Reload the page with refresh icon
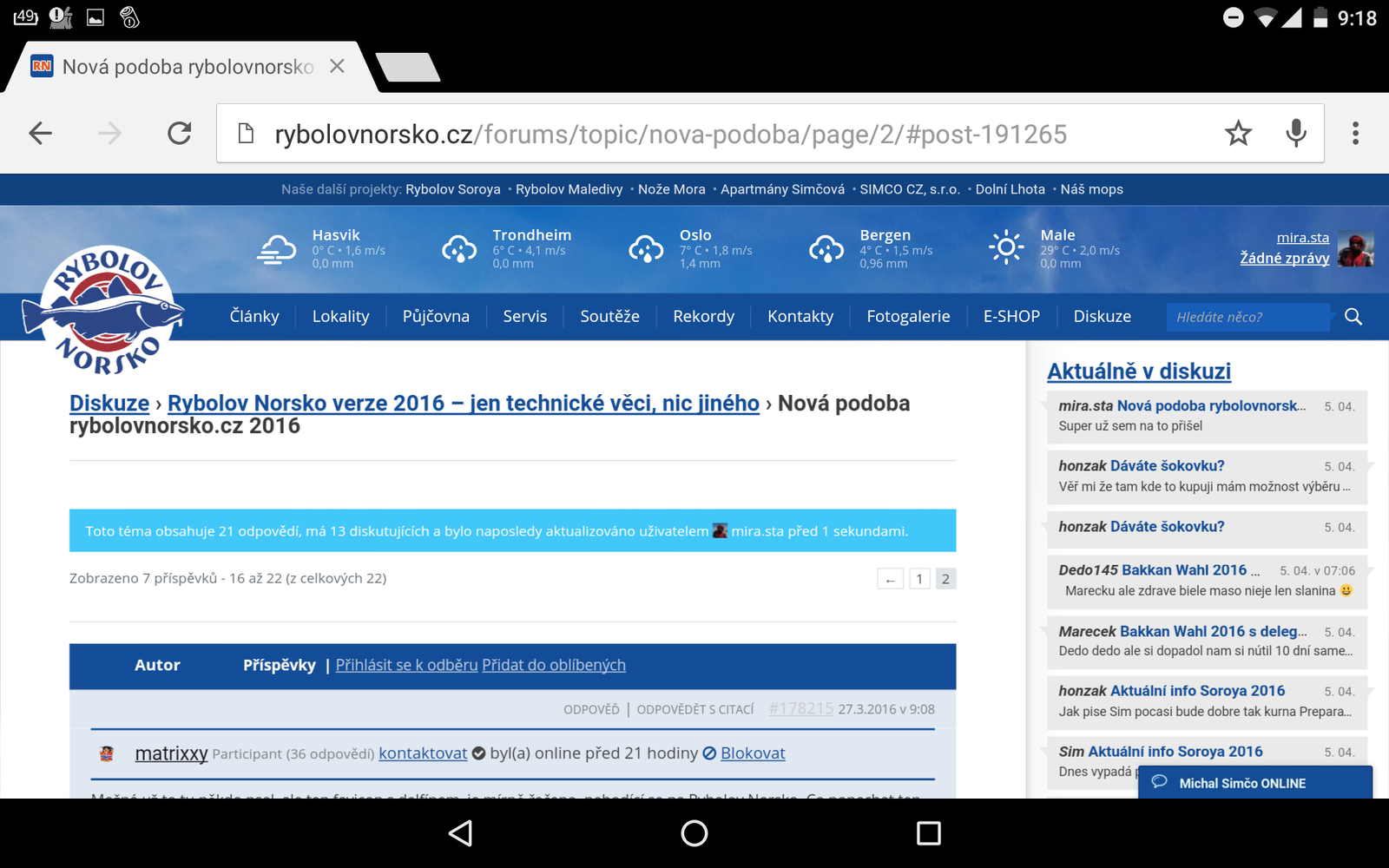Viewport: 1389px width, 868px height. pos(180,133)
